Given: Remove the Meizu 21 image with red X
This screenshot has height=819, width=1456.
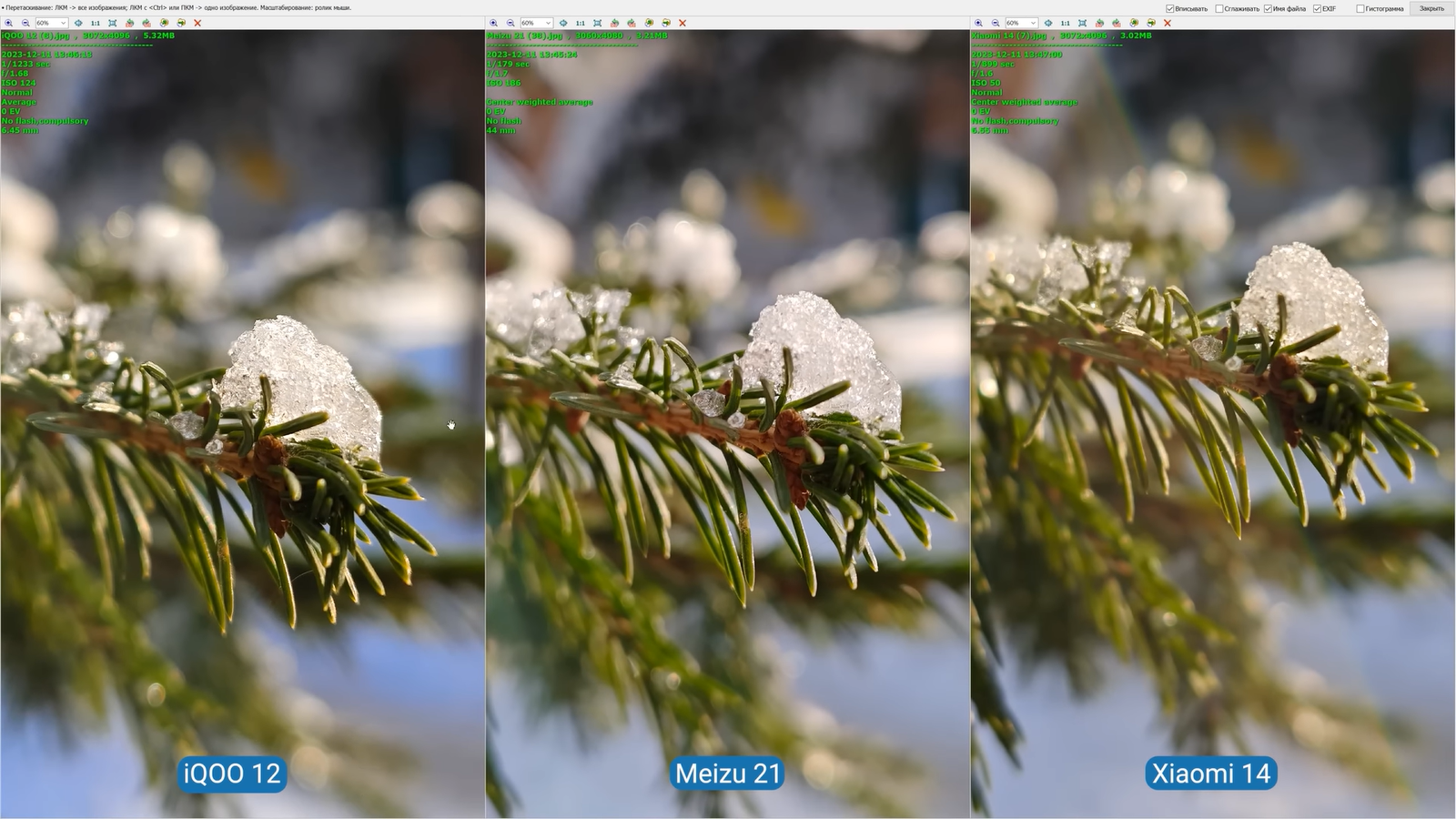Looking at the screenshot, I should pyautogui.click(x=682, y=23).
